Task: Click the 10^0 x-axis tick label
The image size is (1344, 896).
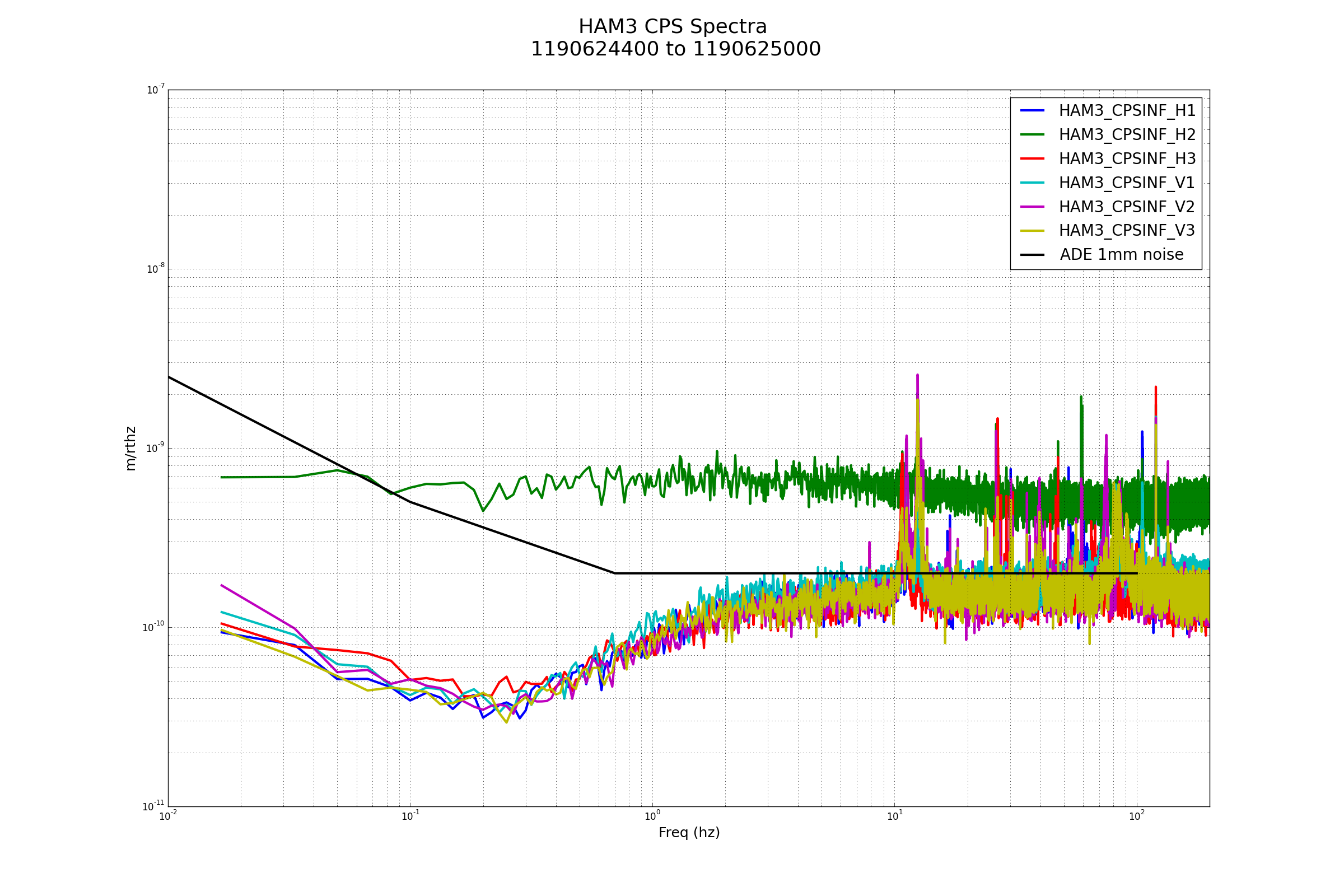Action: pyautogui.click(x=652, y=816)
